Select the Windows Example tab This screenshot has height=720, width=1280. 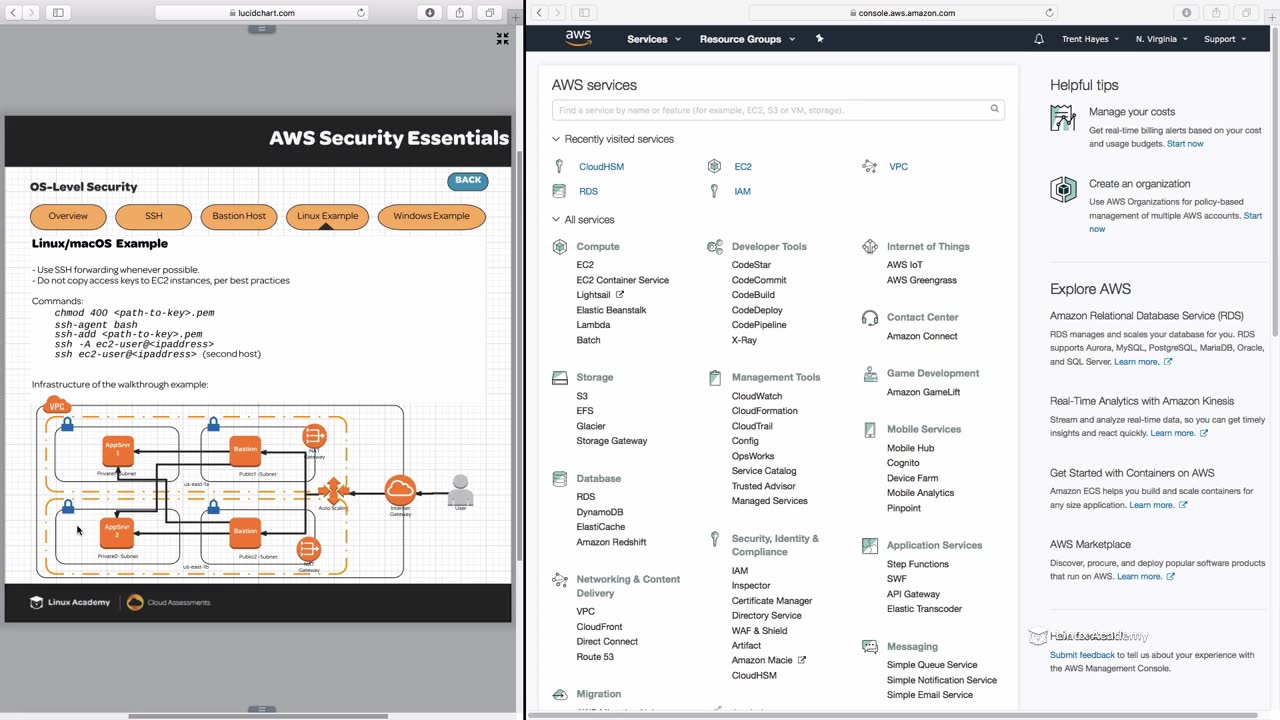click(431, 216)
